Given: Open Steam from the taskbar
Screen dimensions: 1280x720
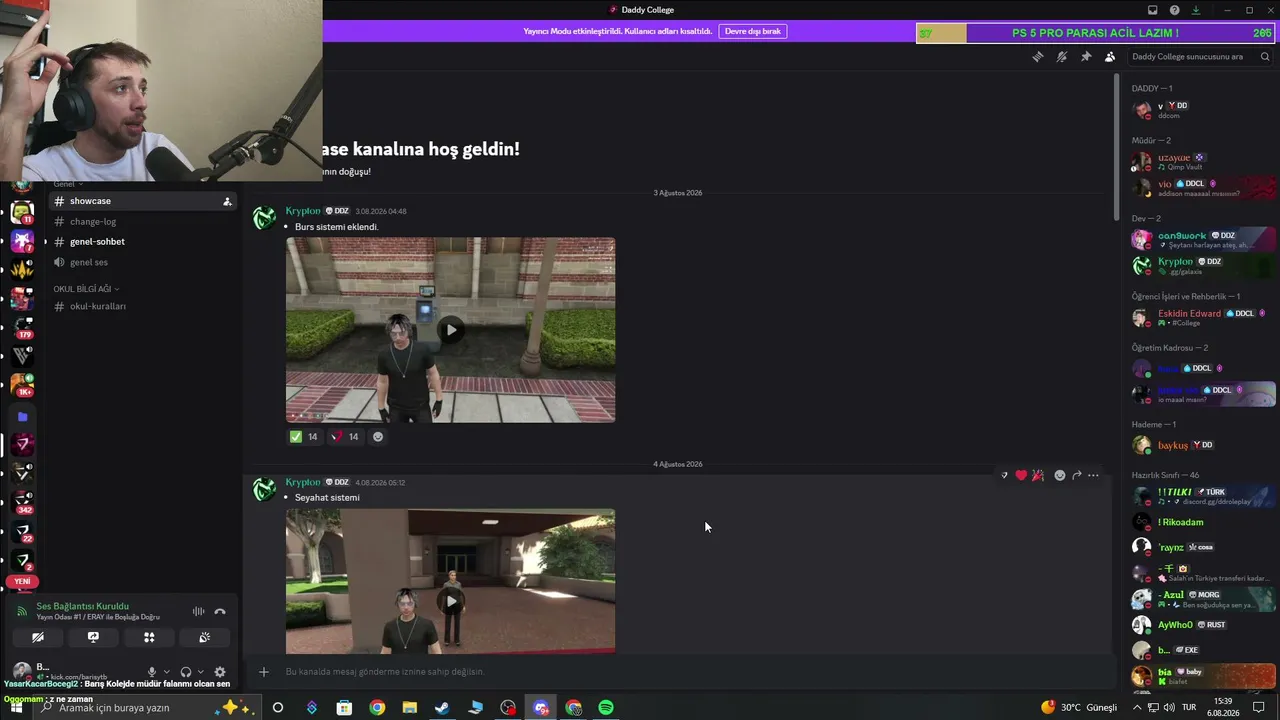Looking at the screenshot, I should tap(442, 708).
